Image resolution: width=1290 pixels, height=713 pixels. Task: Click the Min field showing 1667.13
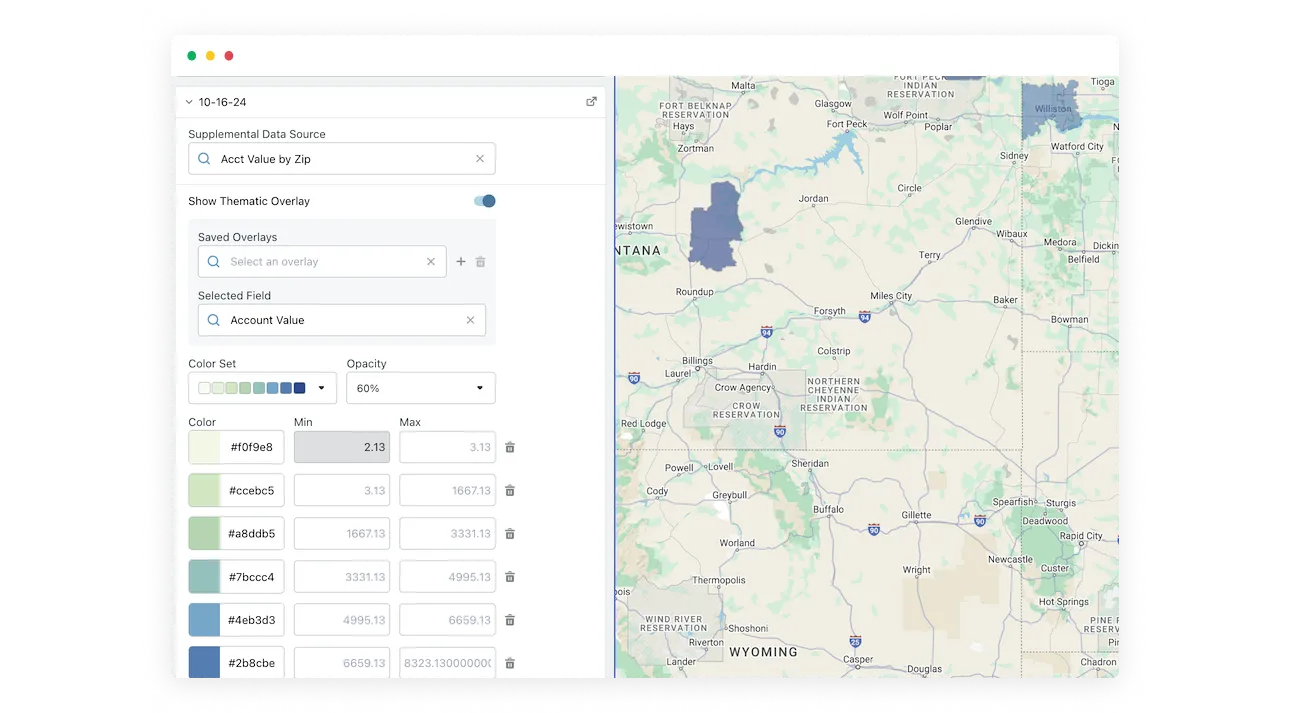point(342,533)
